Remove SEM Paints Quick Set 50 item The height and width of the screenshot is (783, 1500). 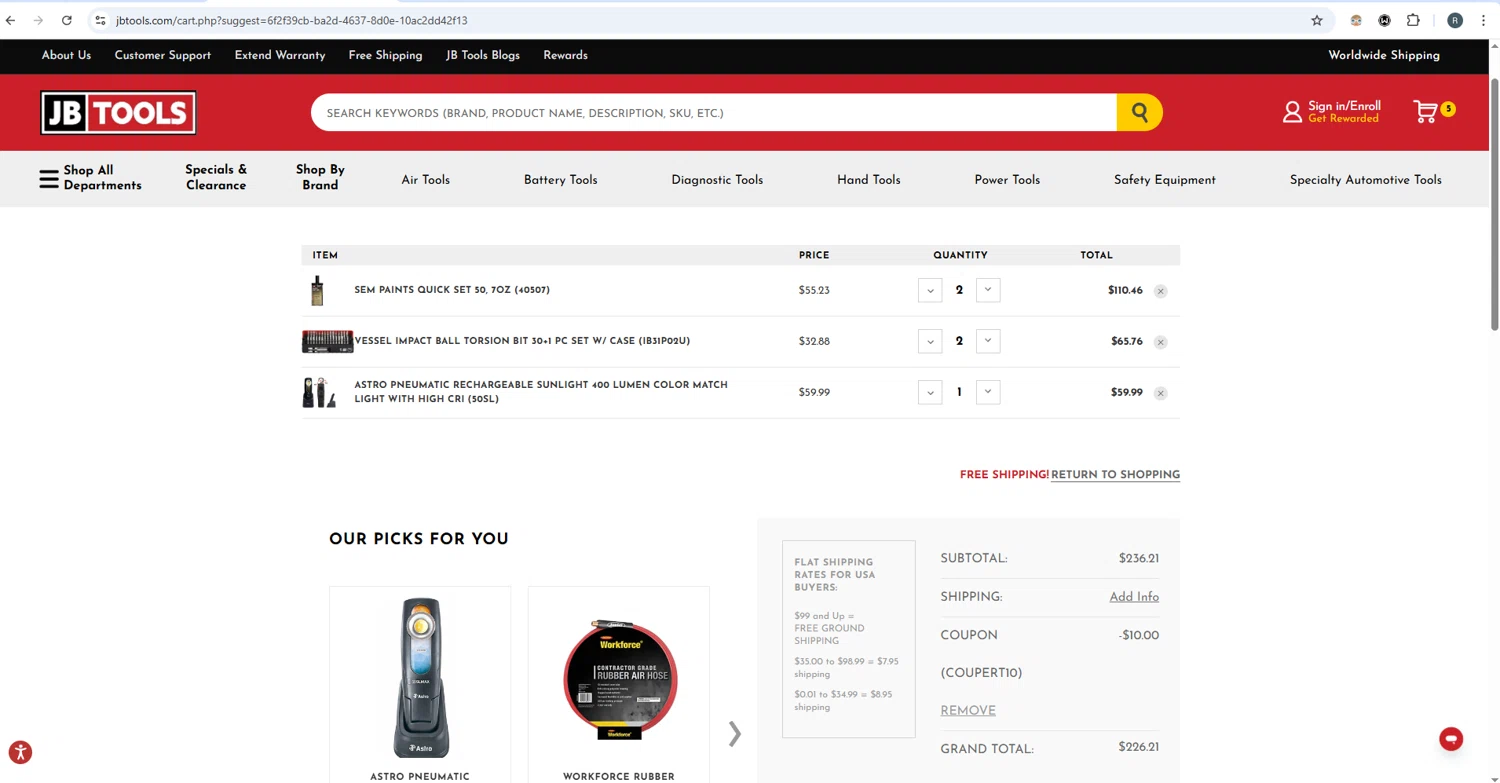coord(1160,291)
